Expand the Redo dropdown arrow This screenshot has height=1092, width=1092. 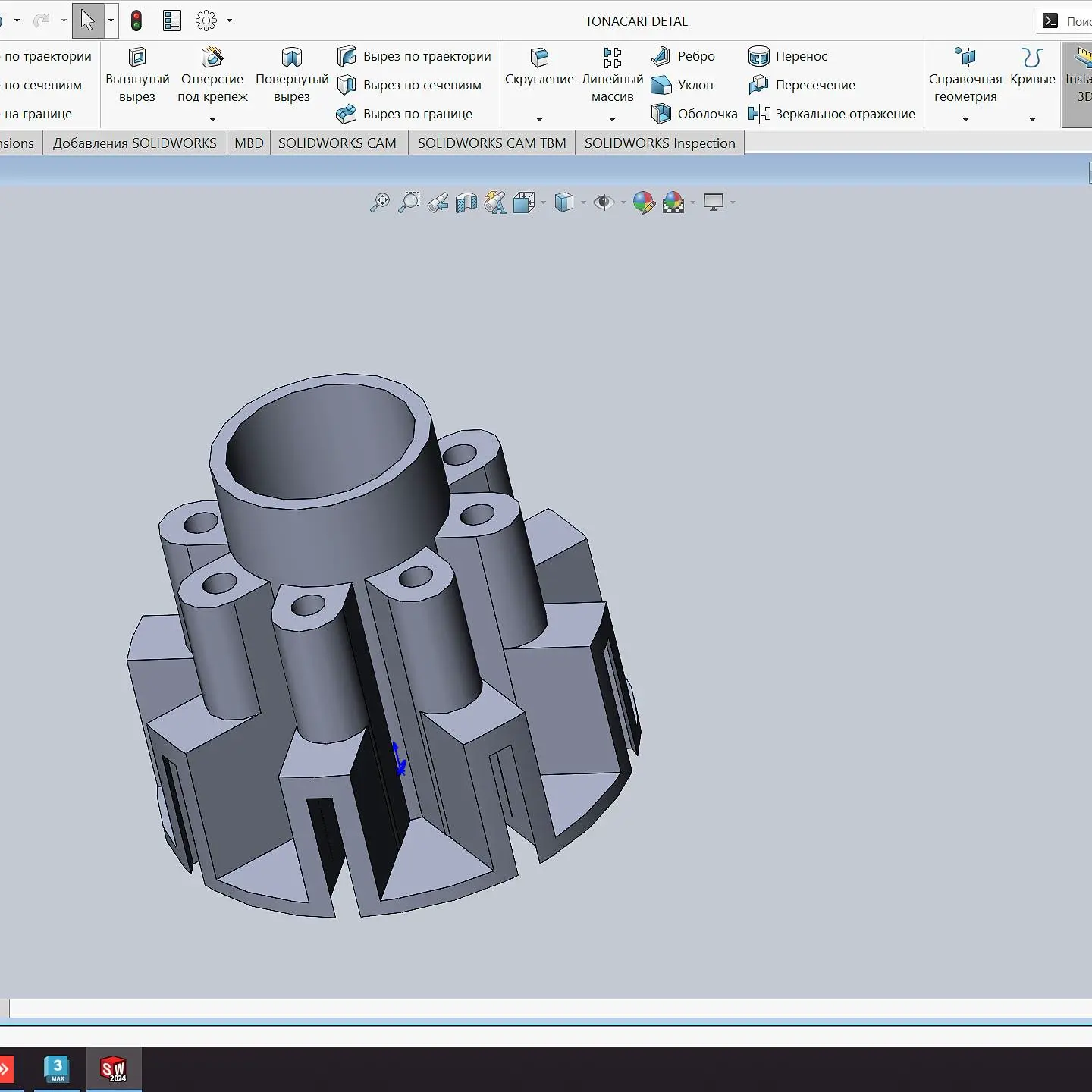(64, 20)
